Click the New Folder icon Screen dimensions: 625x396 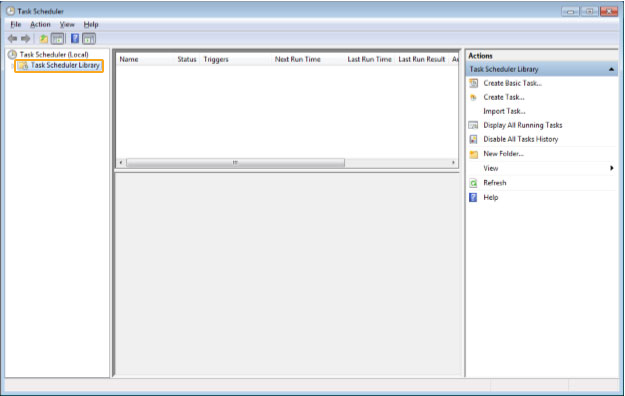coord(473,154)
